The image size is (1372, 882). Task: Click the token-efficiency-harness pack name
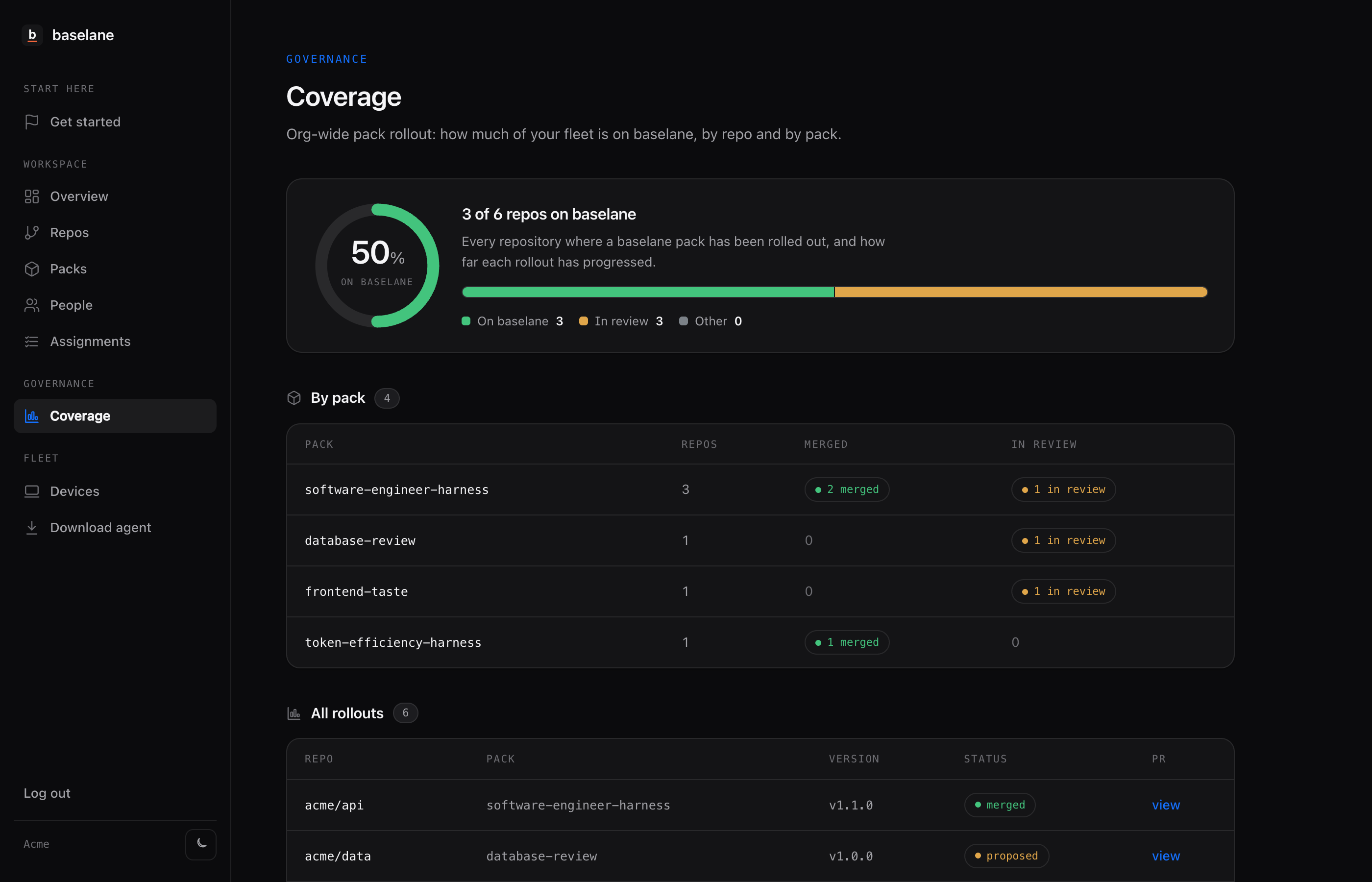point(393,642)
